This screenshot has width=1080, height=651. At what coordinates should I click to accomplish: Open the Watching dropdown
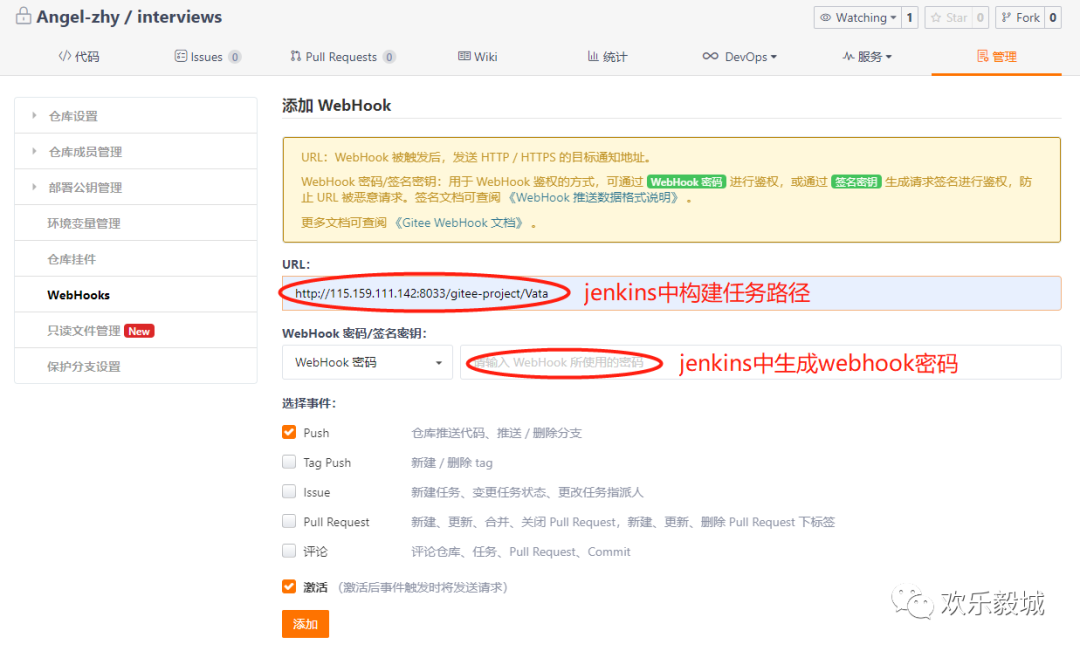coord(858,18)
